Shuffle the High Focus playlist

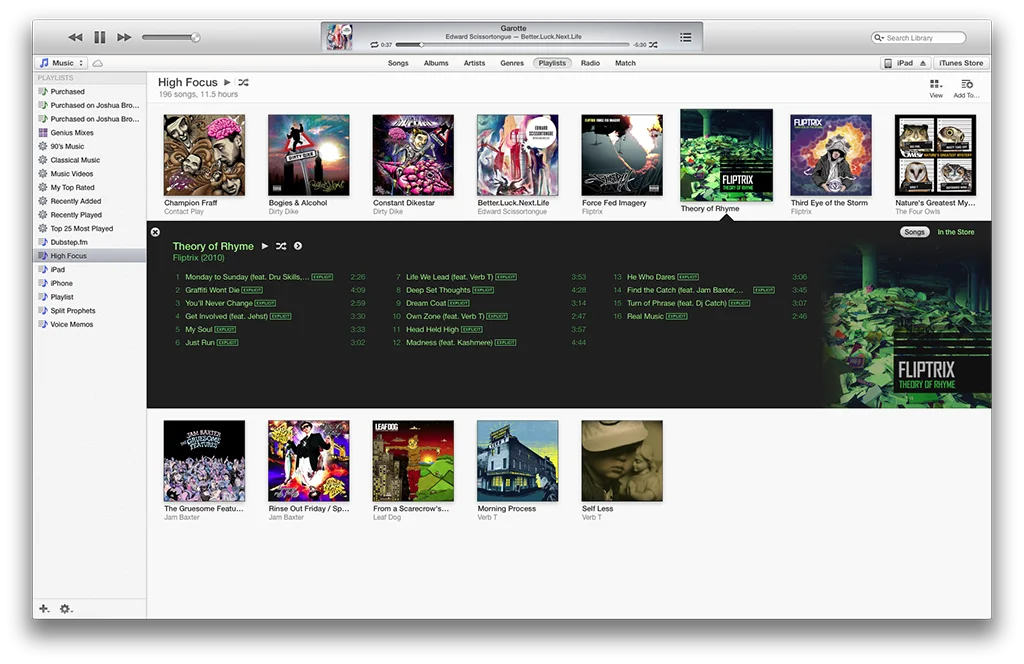[x=244, y=82]
